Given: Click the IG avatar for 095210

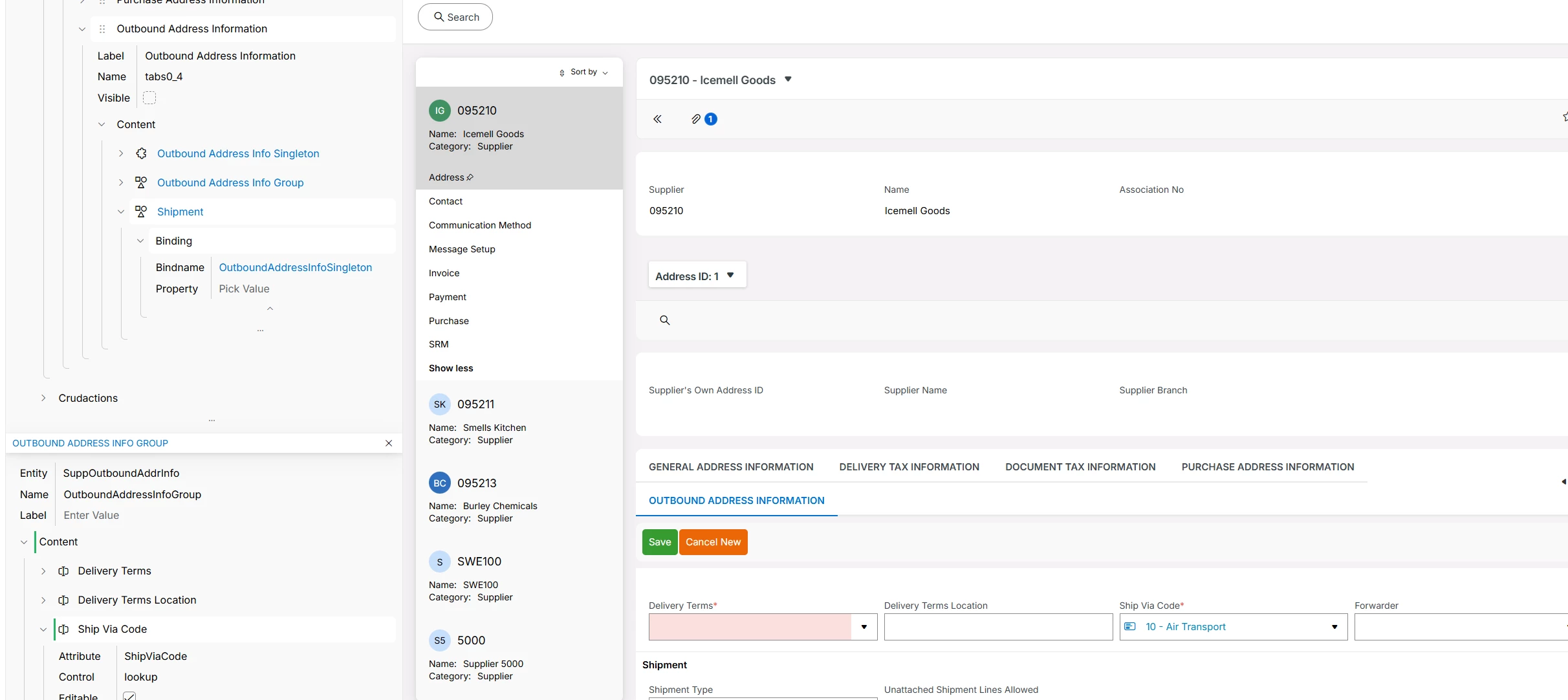Looking at the screenshot, I should click(x=440, y=111).
